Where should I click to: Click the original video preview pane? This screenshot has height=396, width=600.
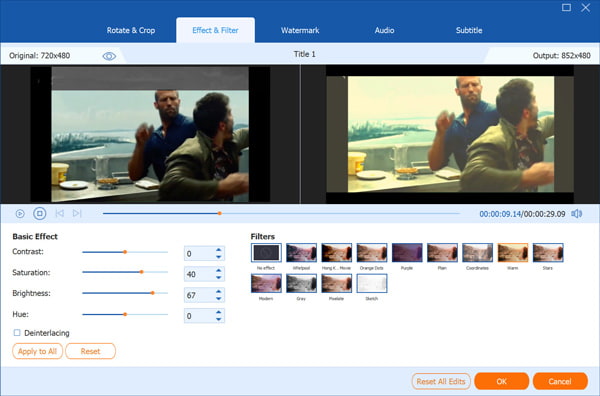point(150,134)
